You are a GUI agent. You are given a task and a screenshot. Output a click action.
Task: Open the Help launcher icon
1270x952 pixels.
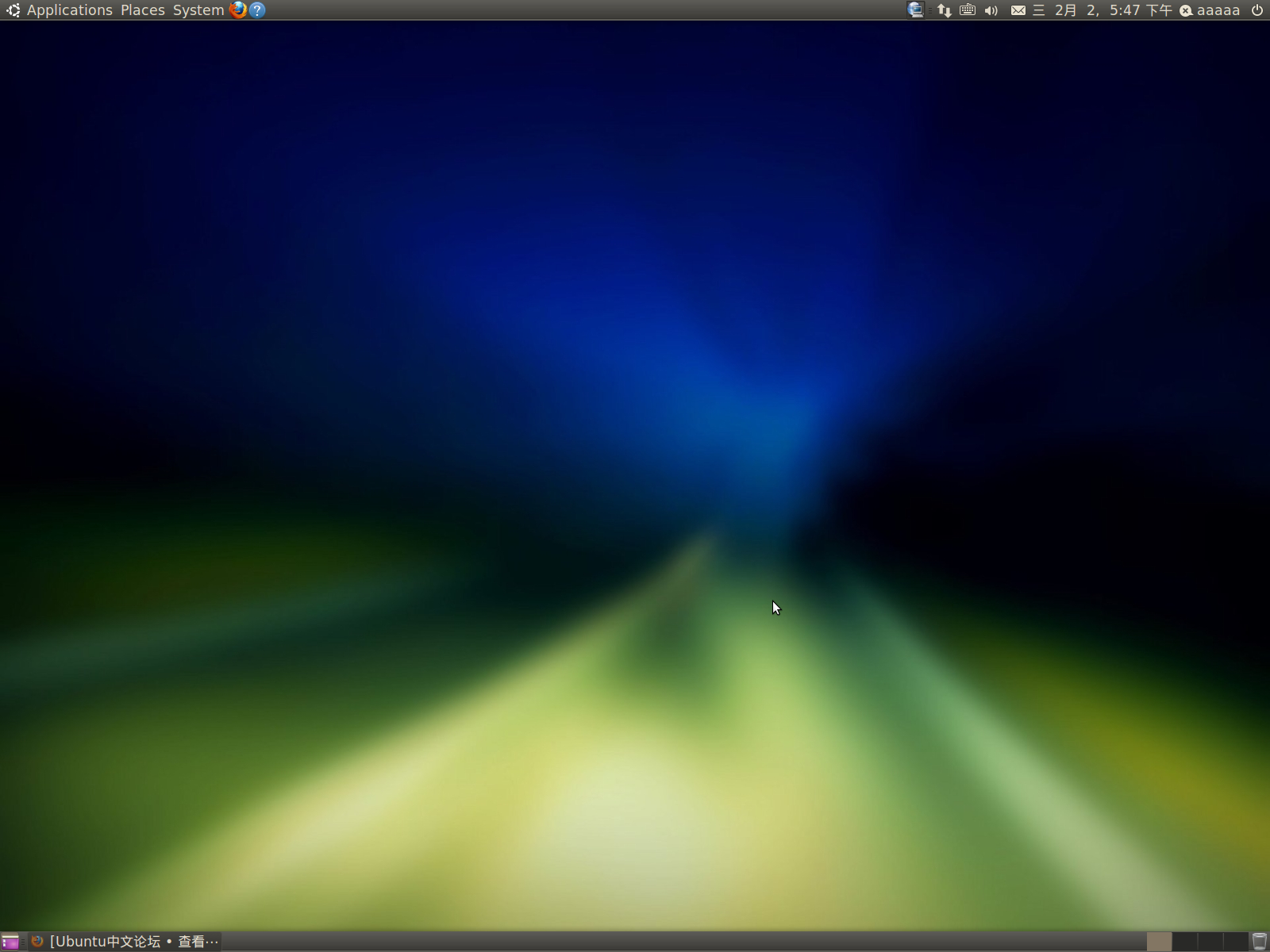coord(257,10)
